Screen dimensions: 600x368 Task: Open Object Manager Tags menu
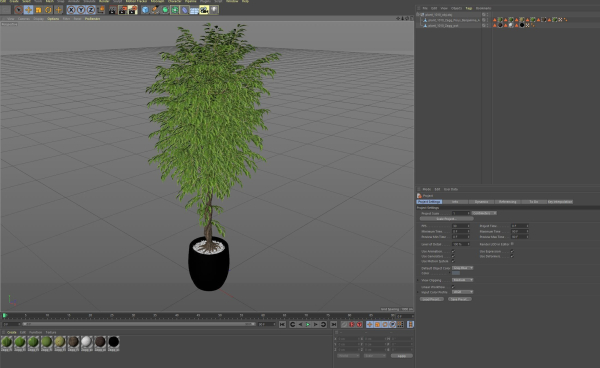click(x=469, y=8)
